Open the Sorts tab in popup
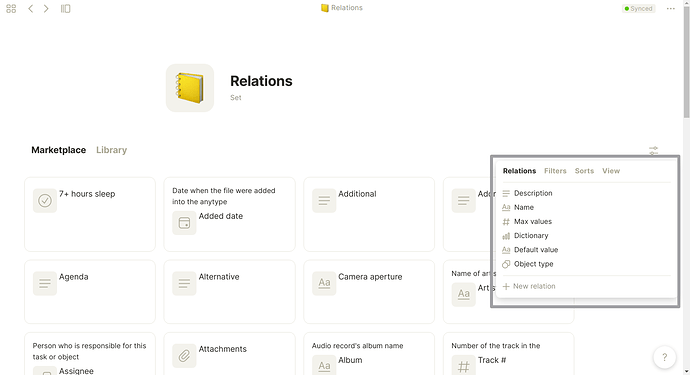 [584, 171]
